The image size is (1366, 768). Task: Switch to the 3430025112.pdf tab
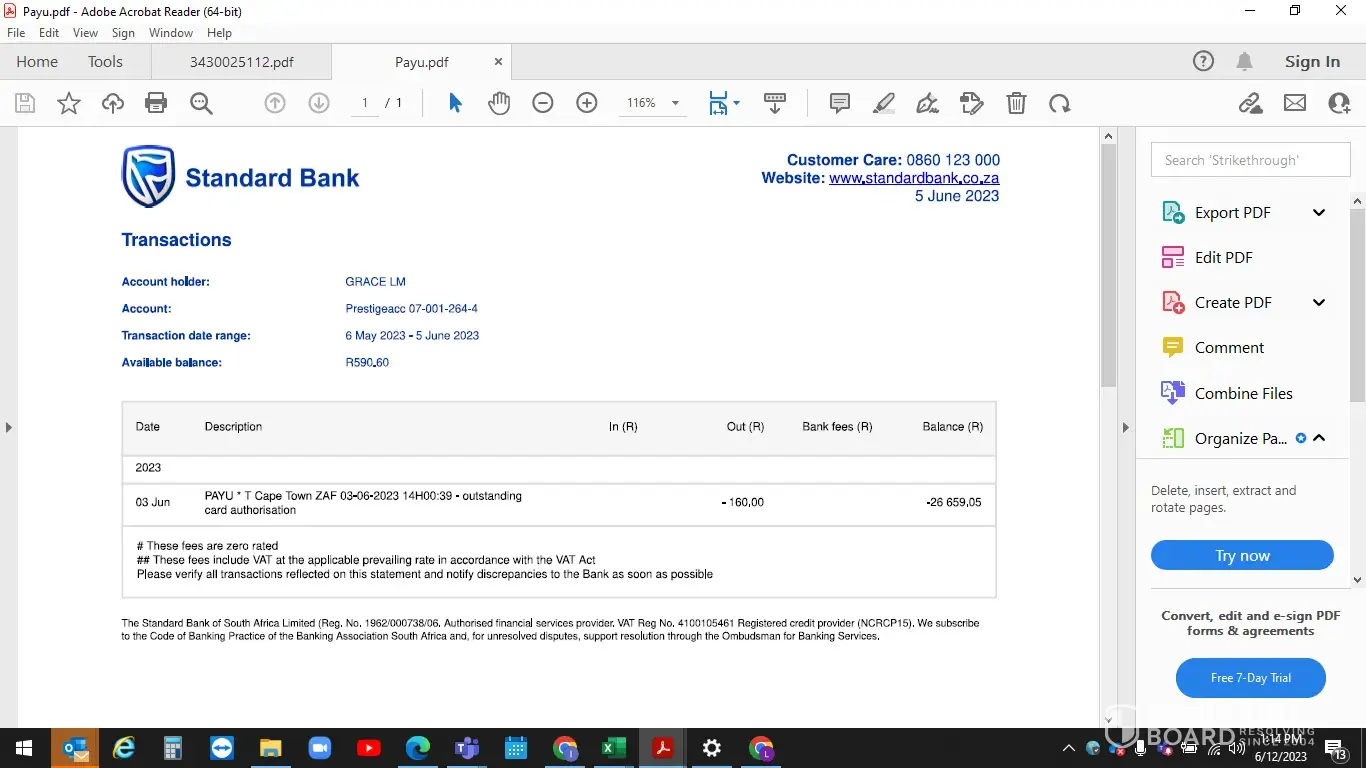[241, 62]
